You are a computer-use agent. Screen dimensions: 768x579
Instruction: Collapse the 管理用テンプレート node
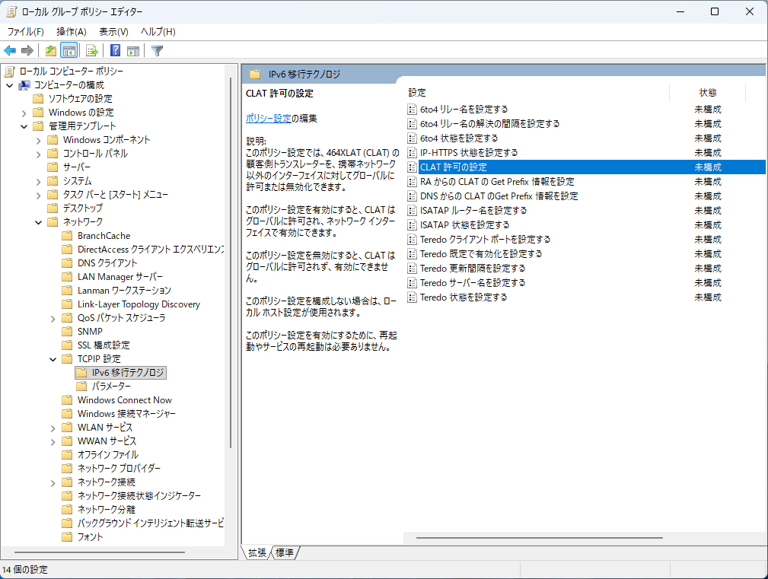[x=24, y=126]
